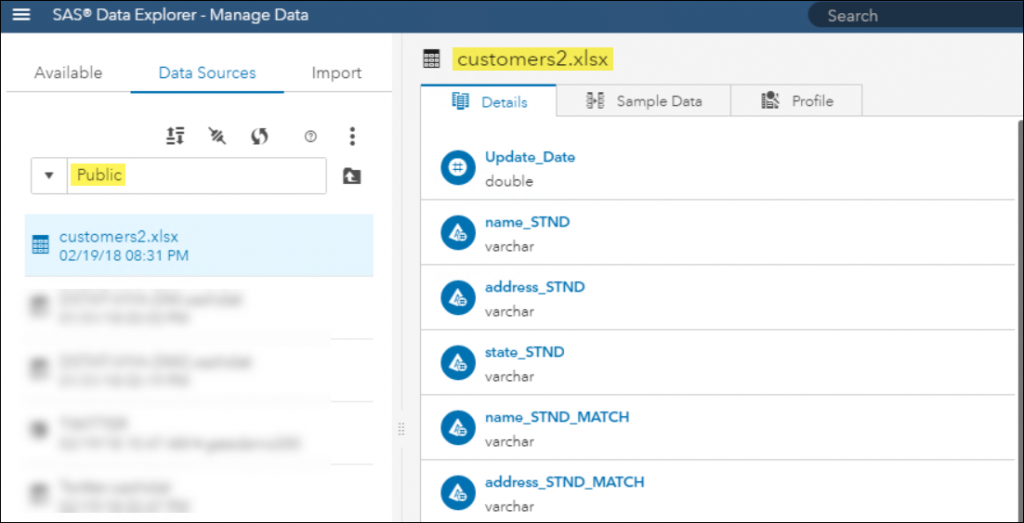Open the Details tab
Image resolution: width=1024 pixels, height=523 pixels.
click(489, 102)
